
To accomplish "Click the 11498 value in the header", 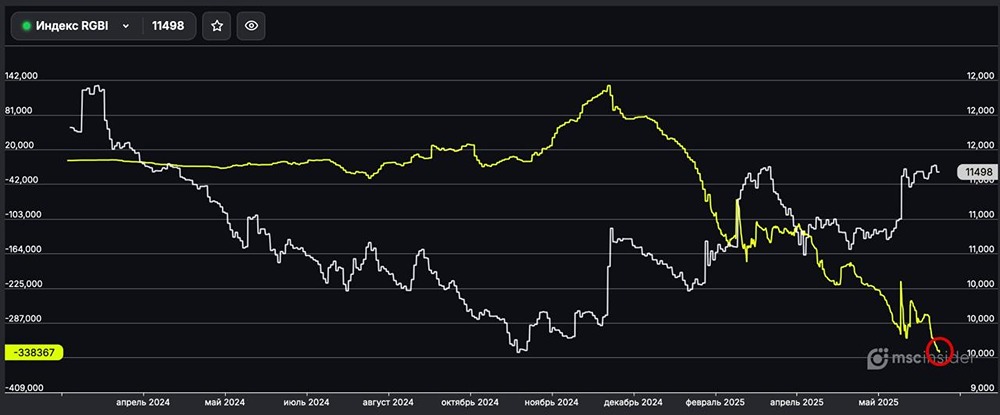I will pyautogui.click(x=167, y=26).
